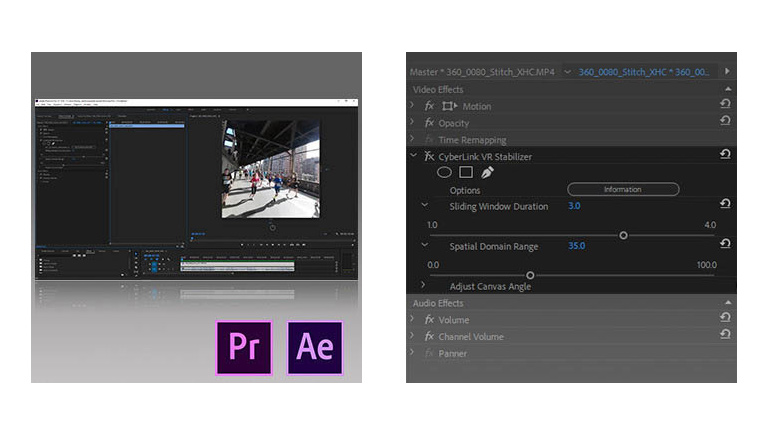Click the Spatial Domain Range slider handle

tap(530, 275)
